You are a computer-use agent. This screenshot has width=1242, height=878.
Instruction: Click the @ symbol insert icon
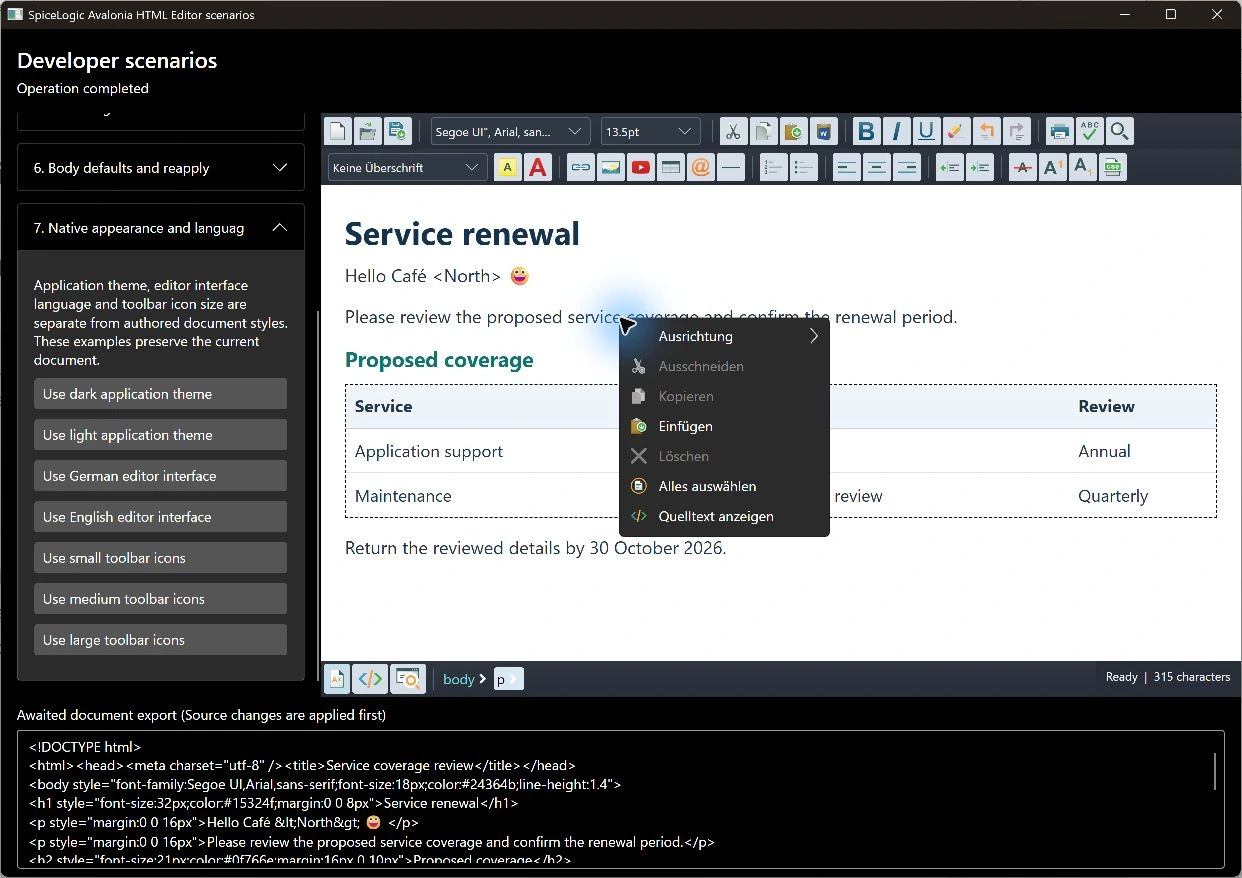[701, 168]
